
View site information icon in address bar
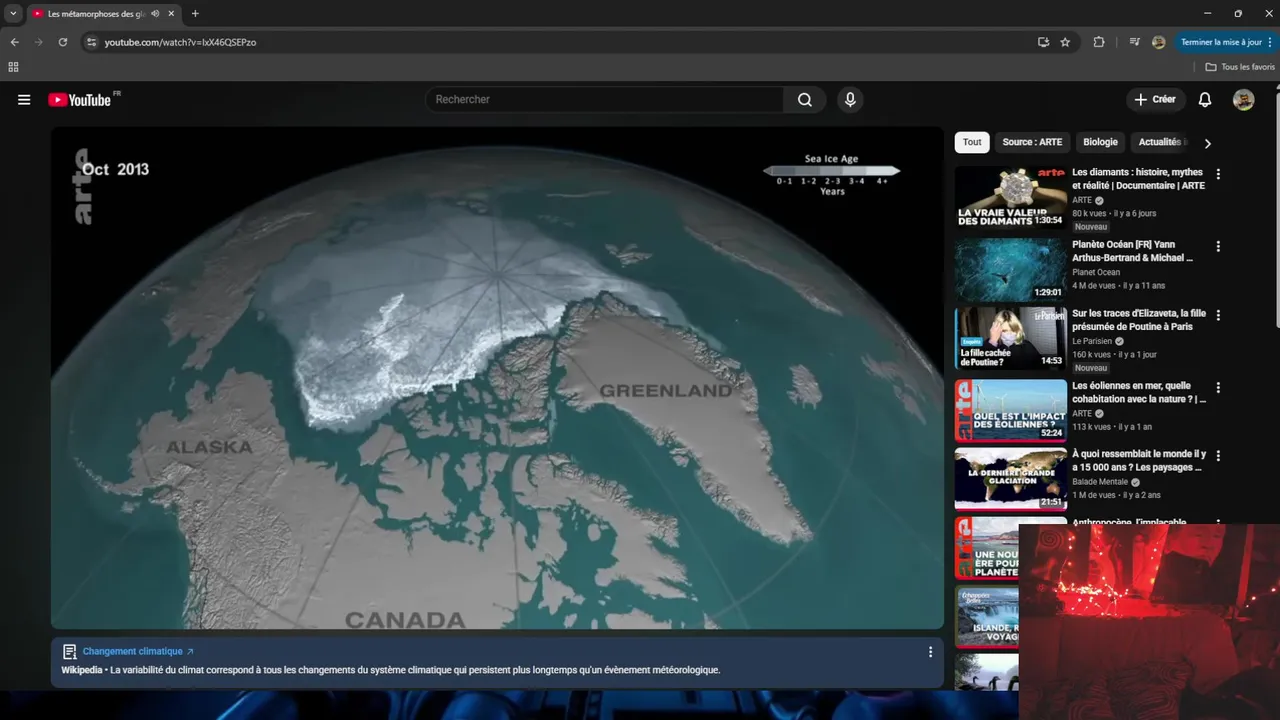91,42
